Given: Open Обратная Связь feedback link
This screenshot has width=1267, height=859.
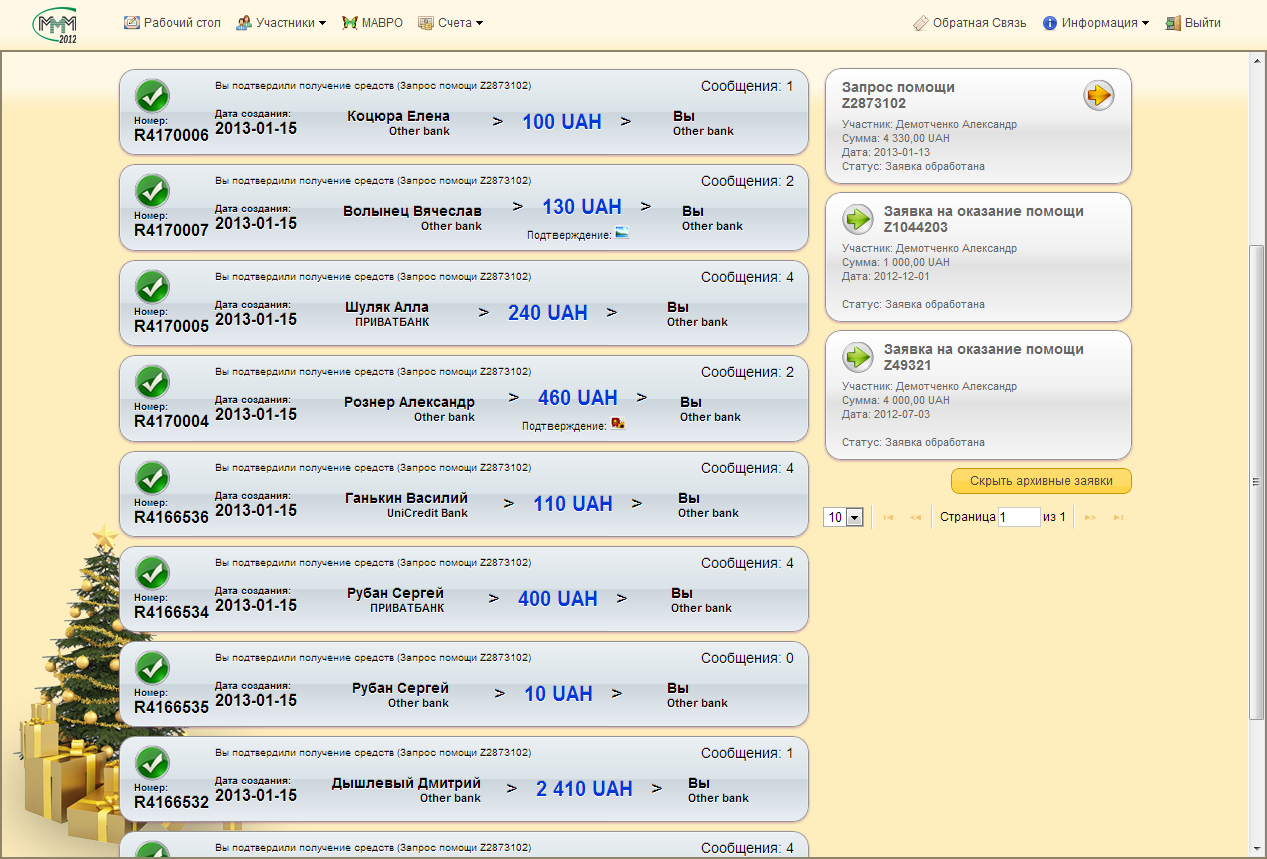Looking at the screenshot, I should pyautogui.click(x=970, y=23).
